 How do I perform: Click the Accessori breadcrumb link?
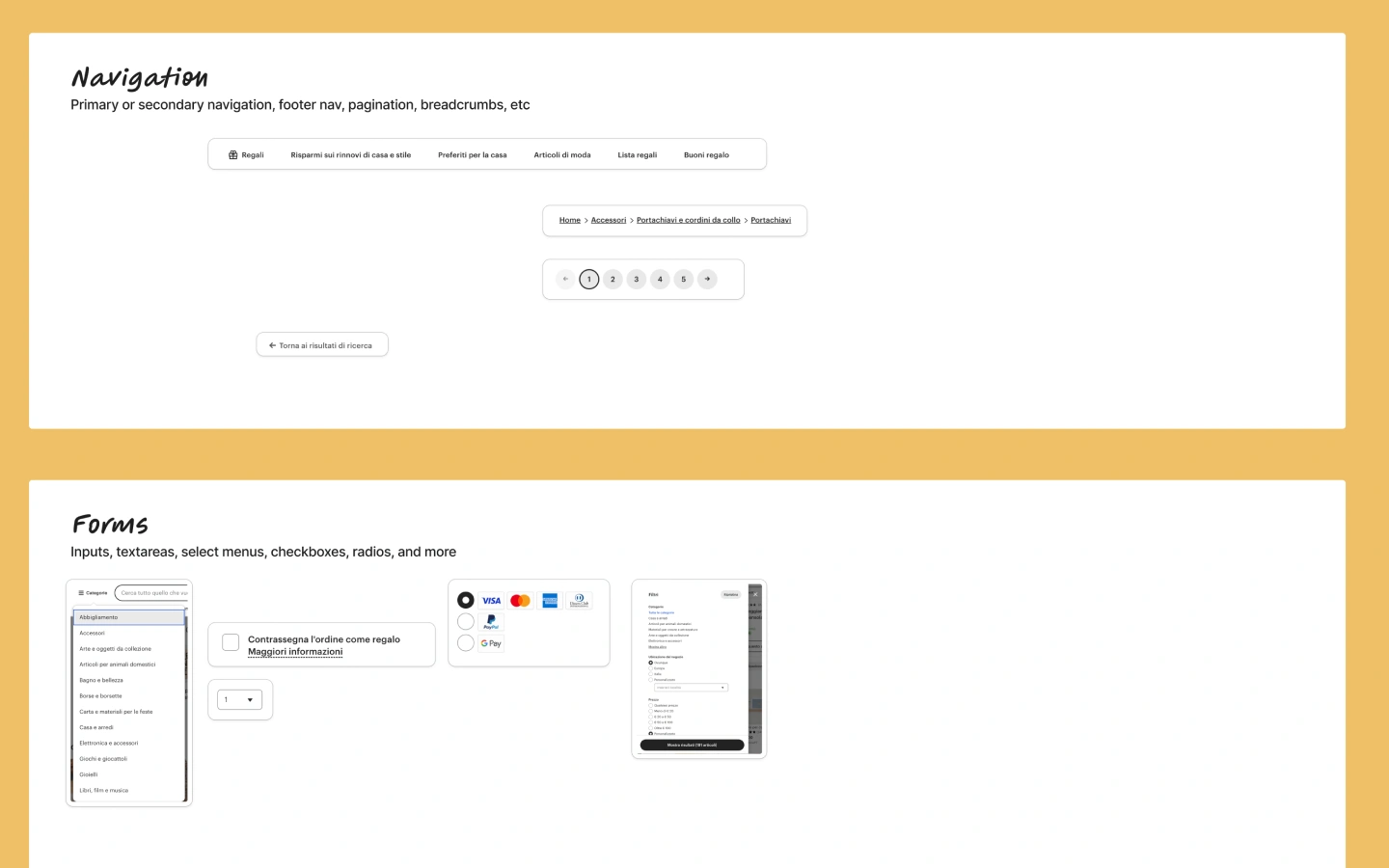[609, 220]
